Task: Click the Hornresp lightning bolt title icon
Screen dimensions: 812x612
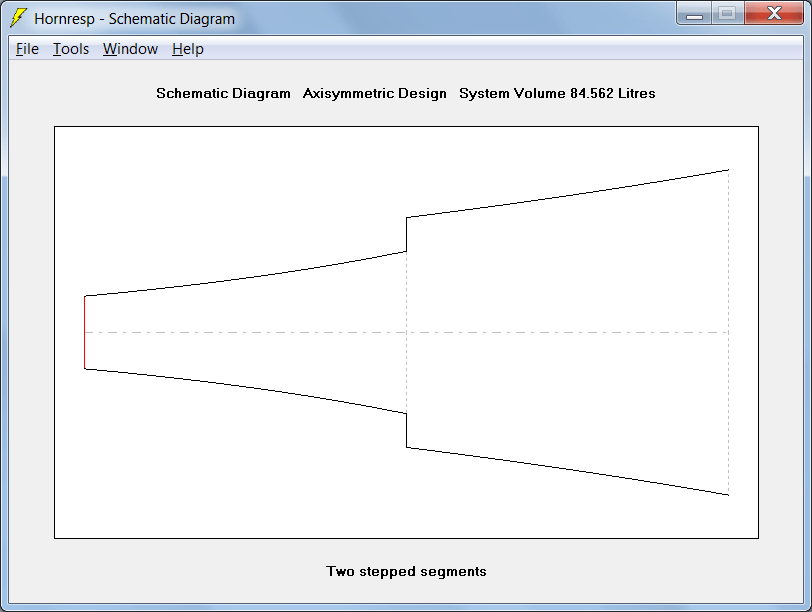Action: click(x=19, y=18)
